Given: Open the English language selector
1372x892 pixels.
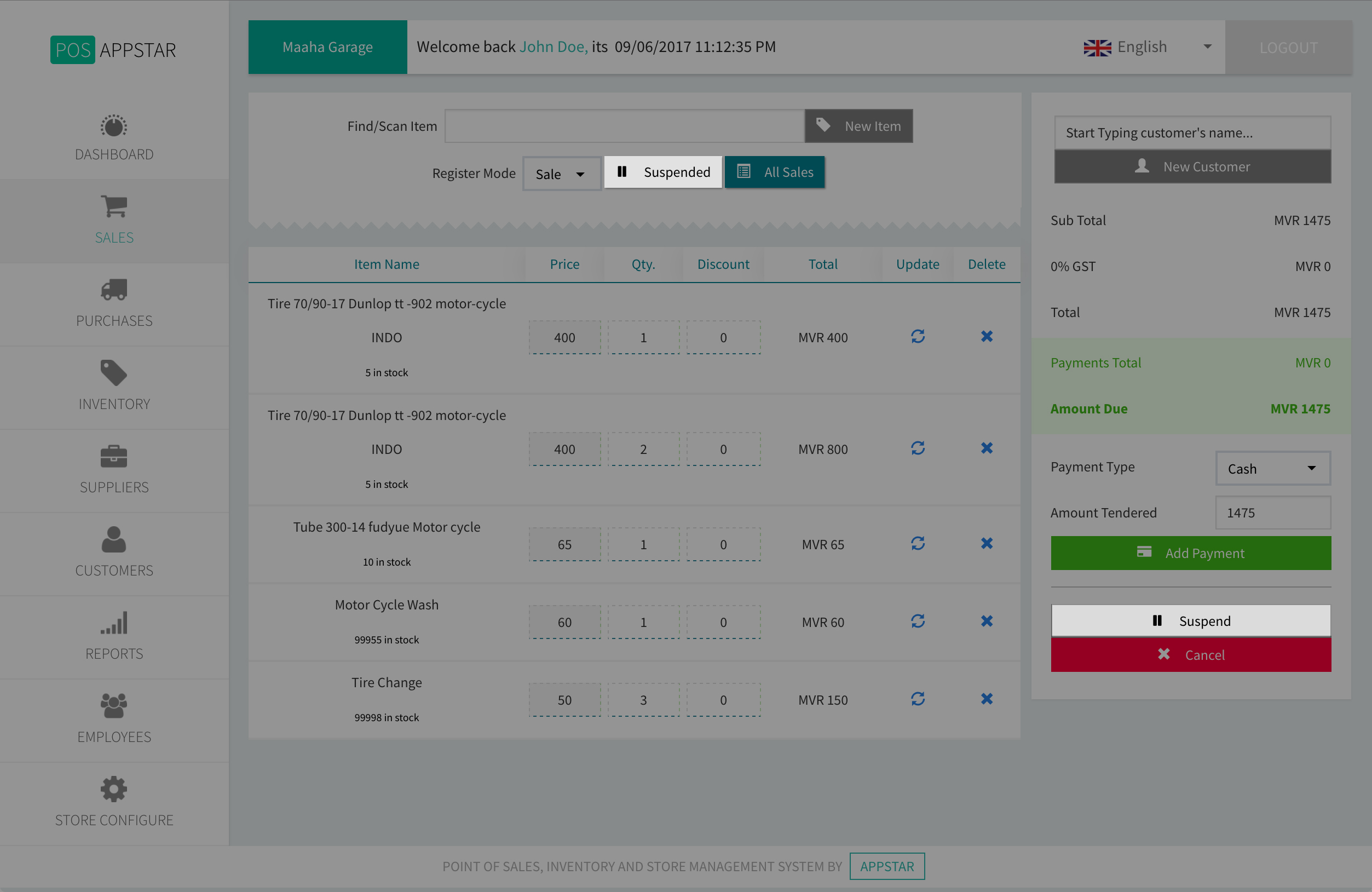Looking at the screenshot, I should pyautogui.click(x=1146, y=47).
